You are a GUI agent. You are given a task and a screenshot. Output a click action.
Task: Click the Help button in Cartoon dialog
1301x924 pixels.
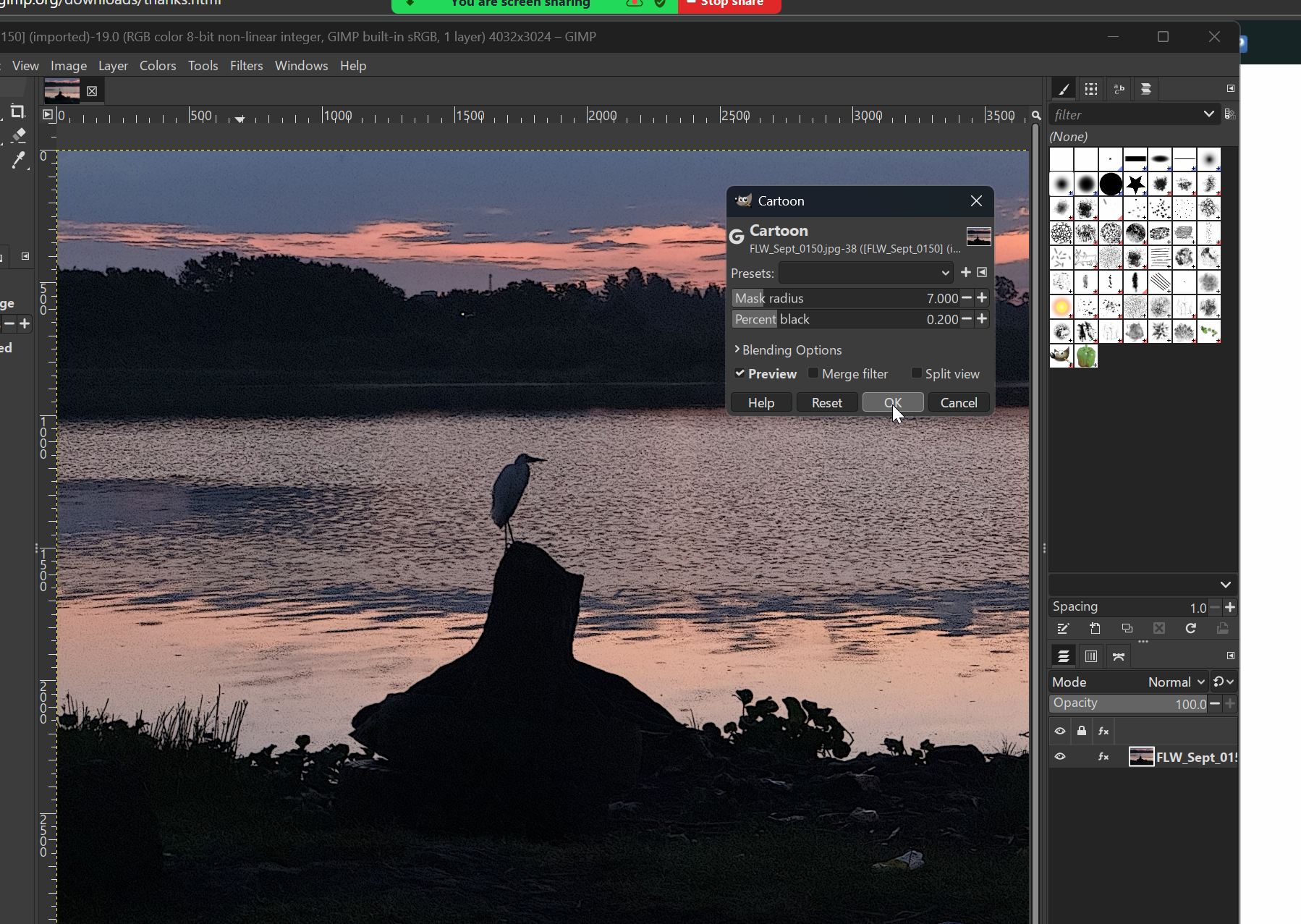point(761,403)
